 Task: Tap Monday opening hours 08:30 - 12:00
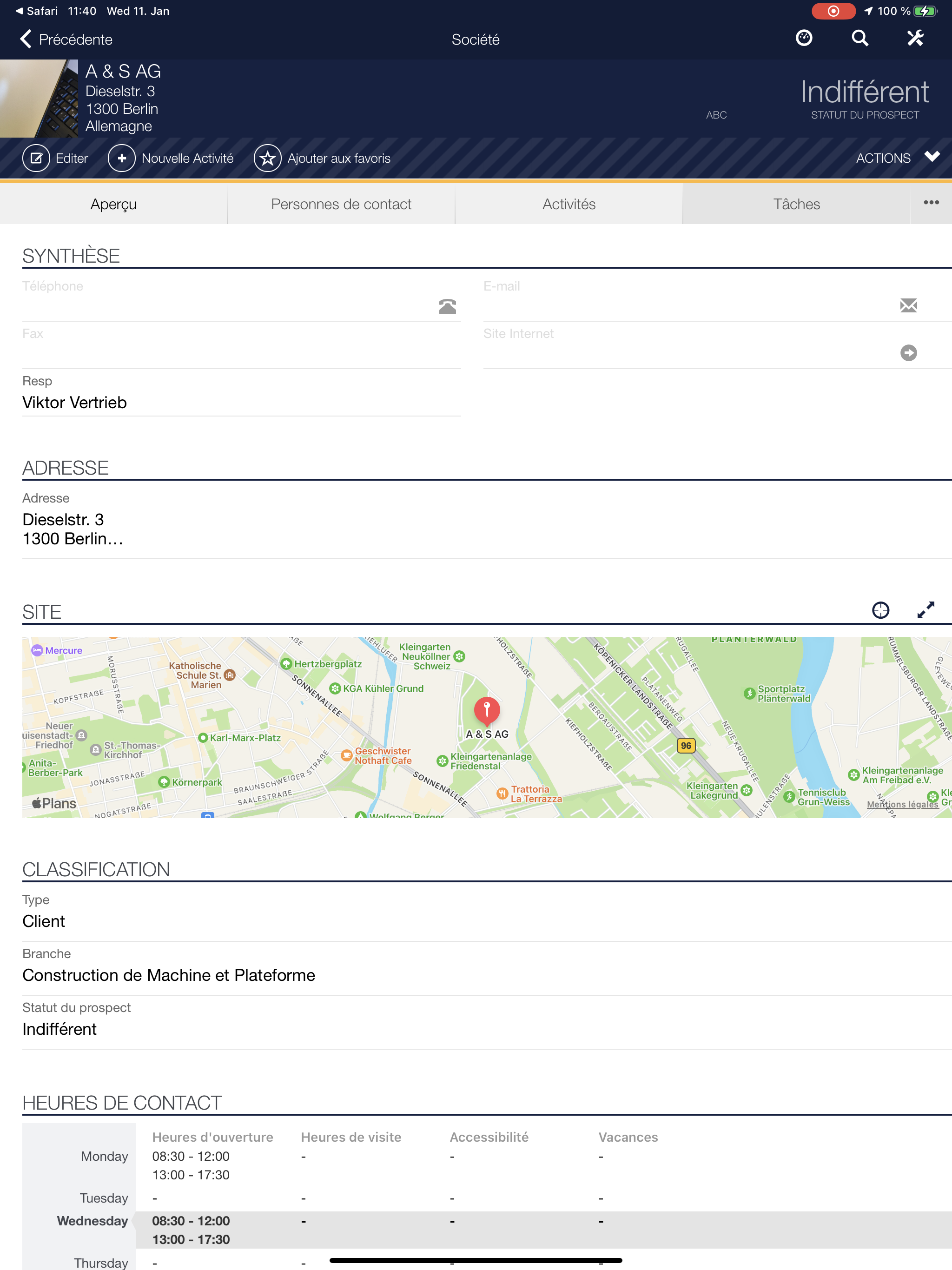[x=191, y=1156]
